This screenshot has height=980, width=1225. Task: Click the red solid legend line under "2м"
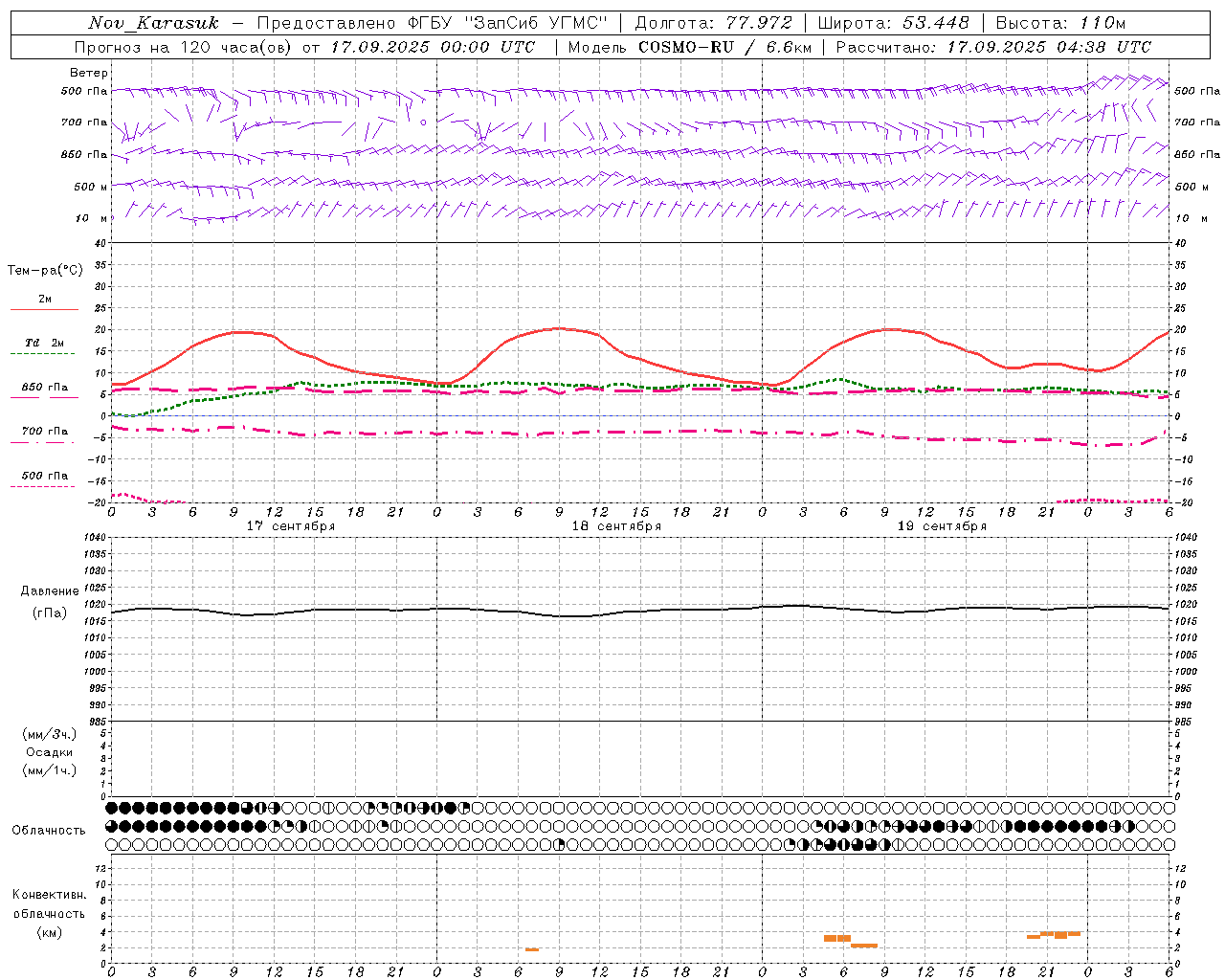pyautogui.click(x=44, y=310)
